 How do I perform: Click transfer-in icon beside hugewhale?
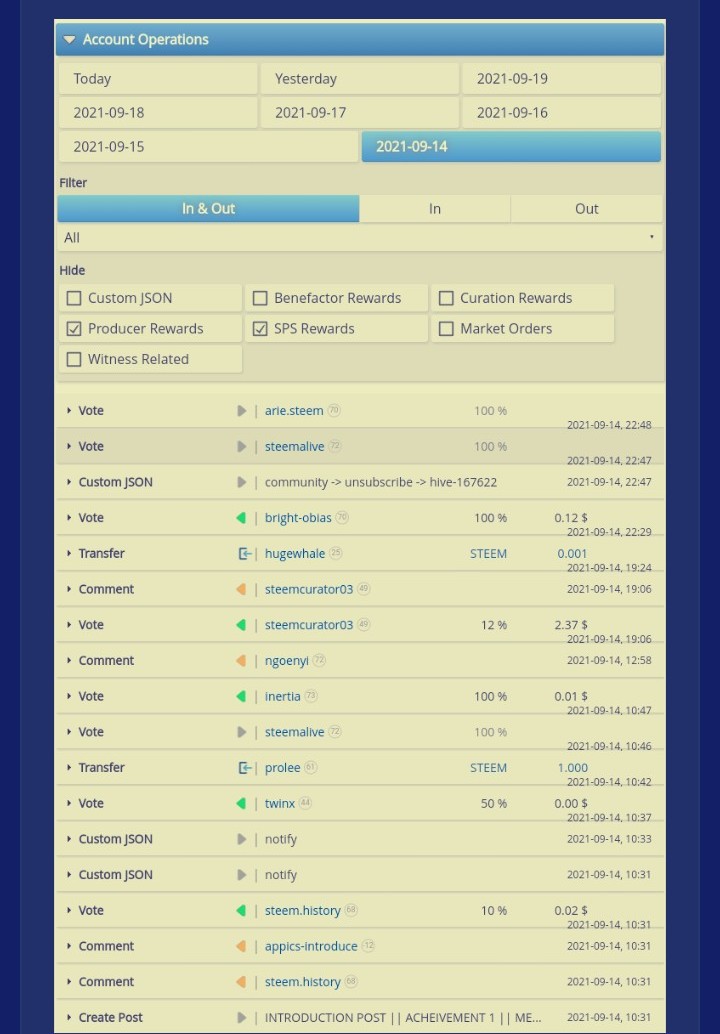(245, 553)
